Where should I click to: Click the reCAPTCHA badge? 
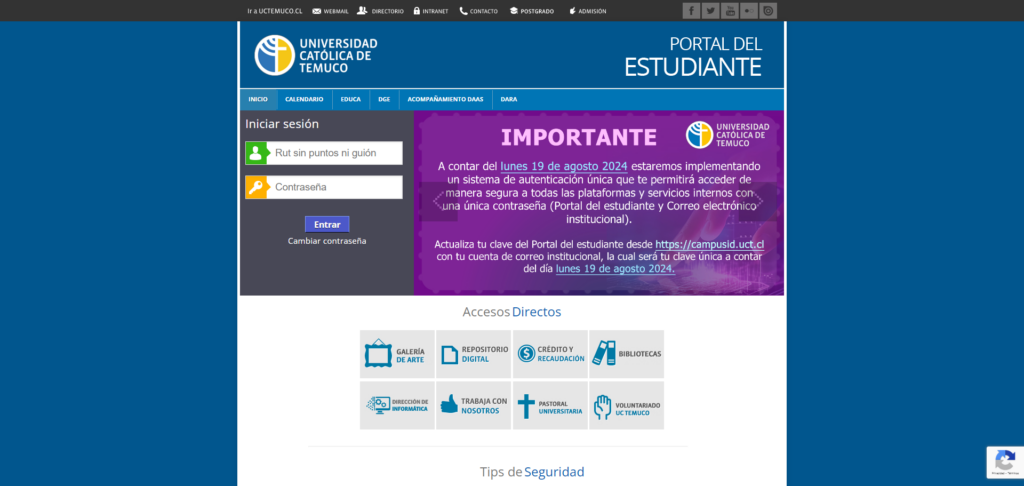1005,462
